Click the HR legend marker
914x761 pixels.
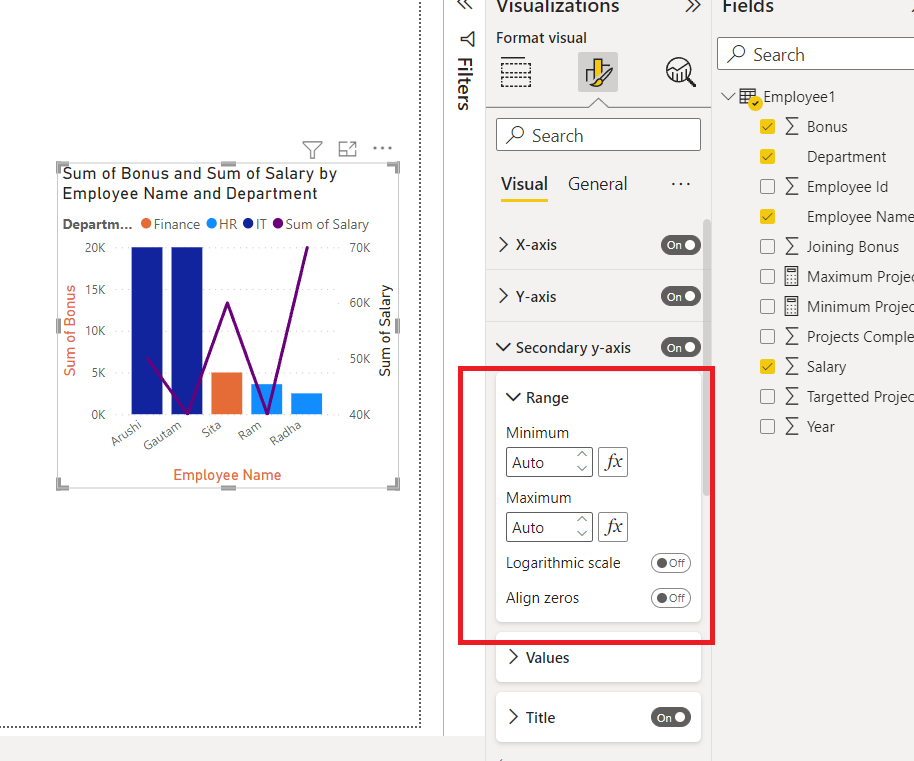(212, 224)
